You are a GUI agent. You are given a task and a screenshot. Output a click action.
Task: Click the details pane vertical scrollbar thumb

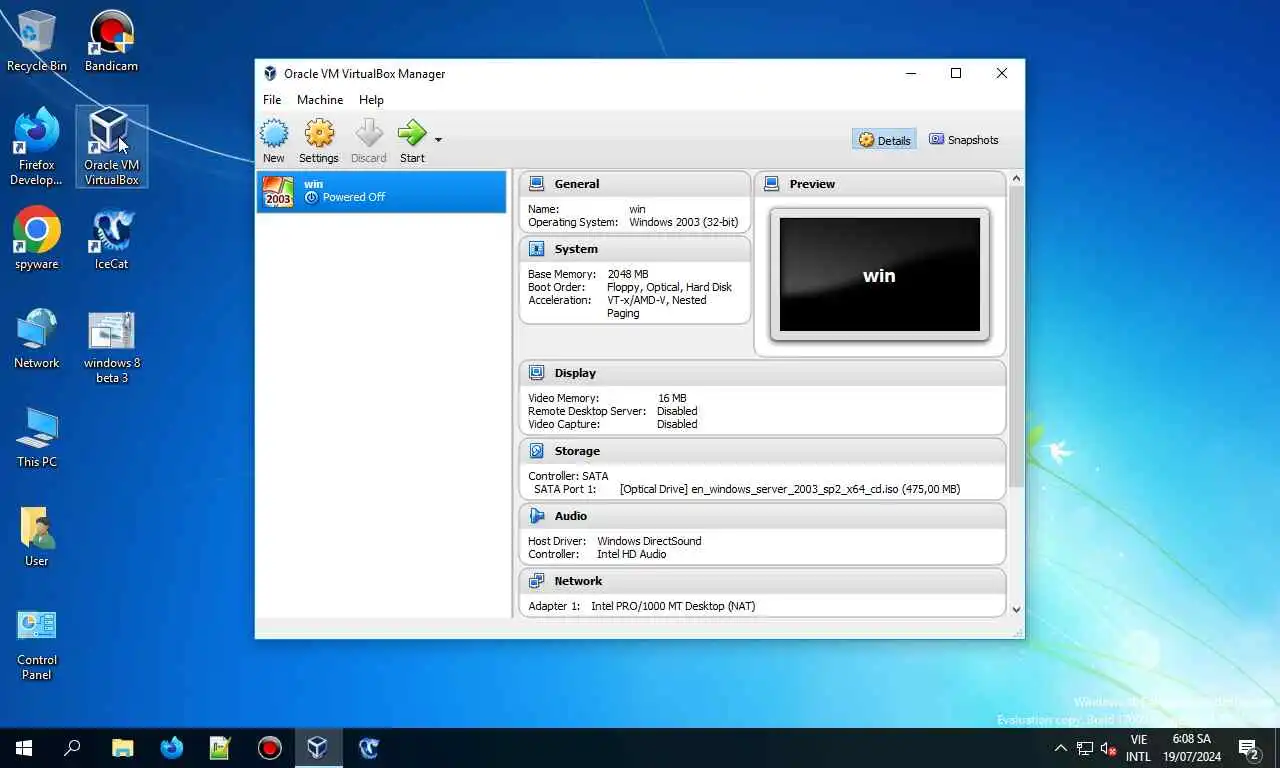coord(1016,337)
